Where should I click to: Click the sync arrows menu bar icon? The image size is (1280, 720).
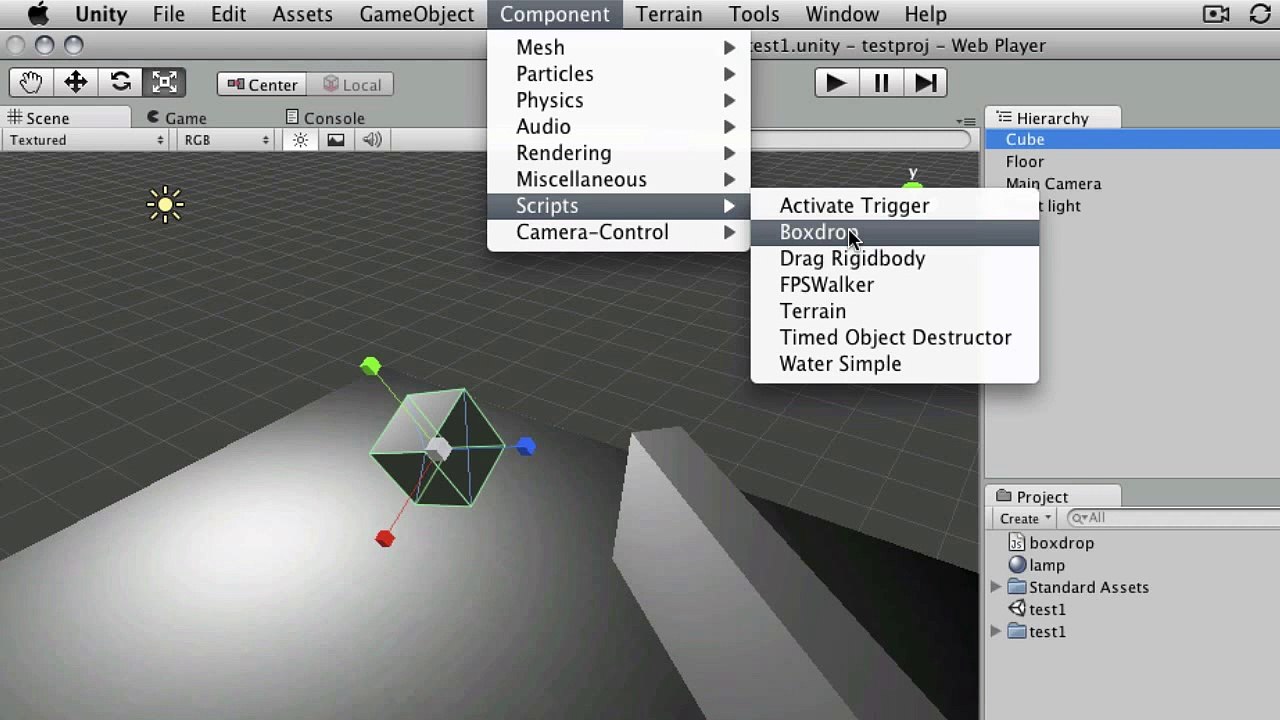(x=1261, y=14)
